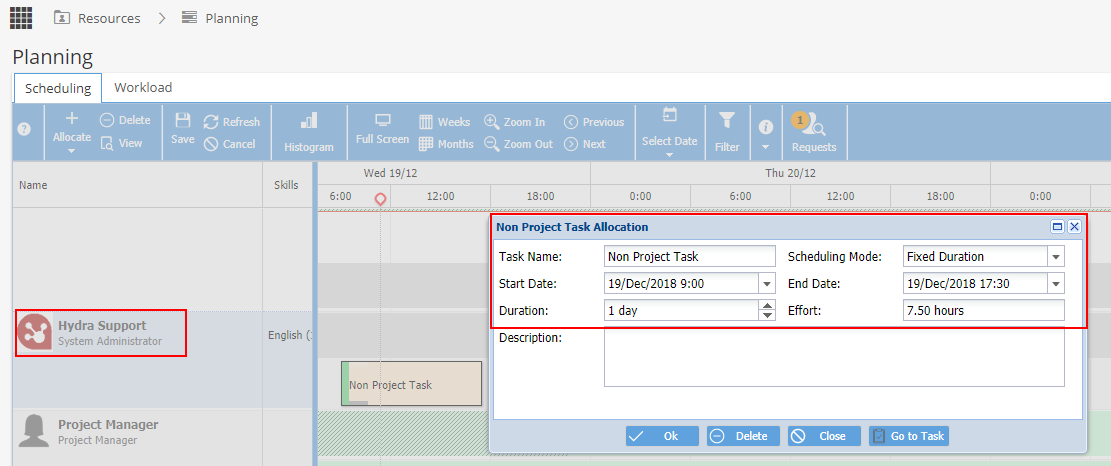Maximize the Non Project Task Allocation dialog
Viewport: 1111px width, 466px height.
coord(1058,227)
